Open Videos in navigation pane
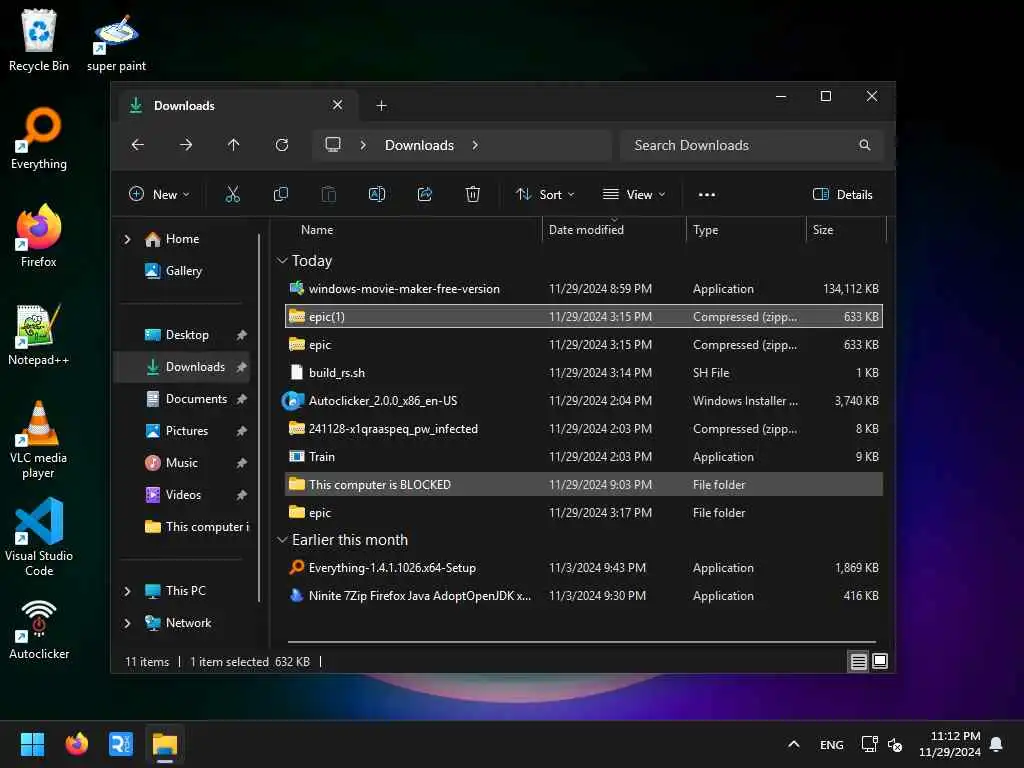Image resolution: width=1024 pixels, height=768 pixels. click(183, 495)
